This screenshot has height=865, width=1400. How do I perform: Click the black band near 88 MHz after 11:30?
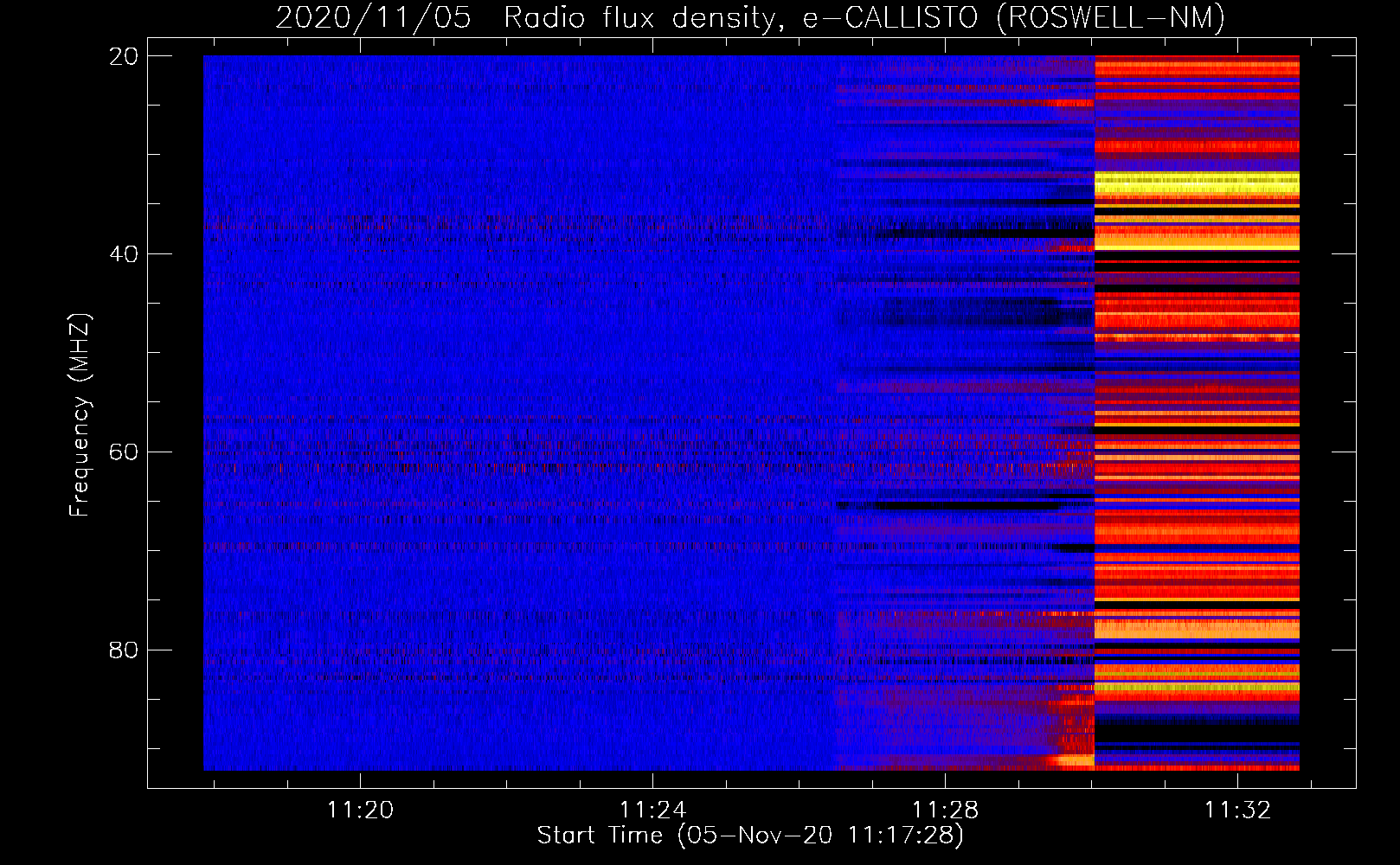coord(1197,733)
